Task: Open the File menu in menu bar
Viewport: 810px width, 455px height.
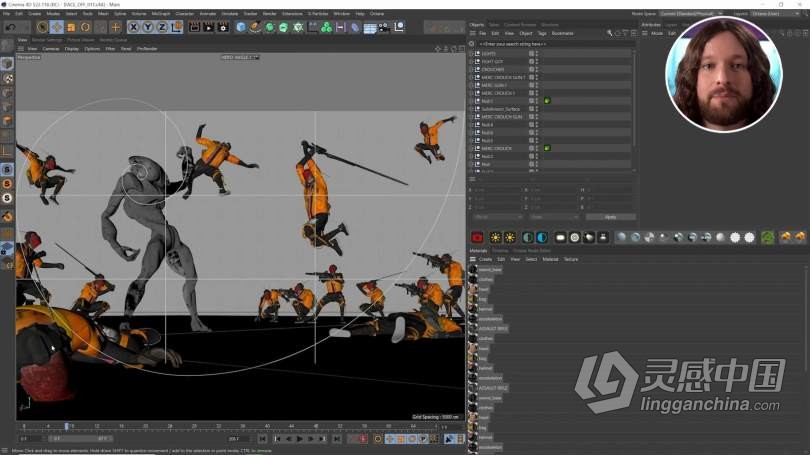Action: tap(7, 13)
